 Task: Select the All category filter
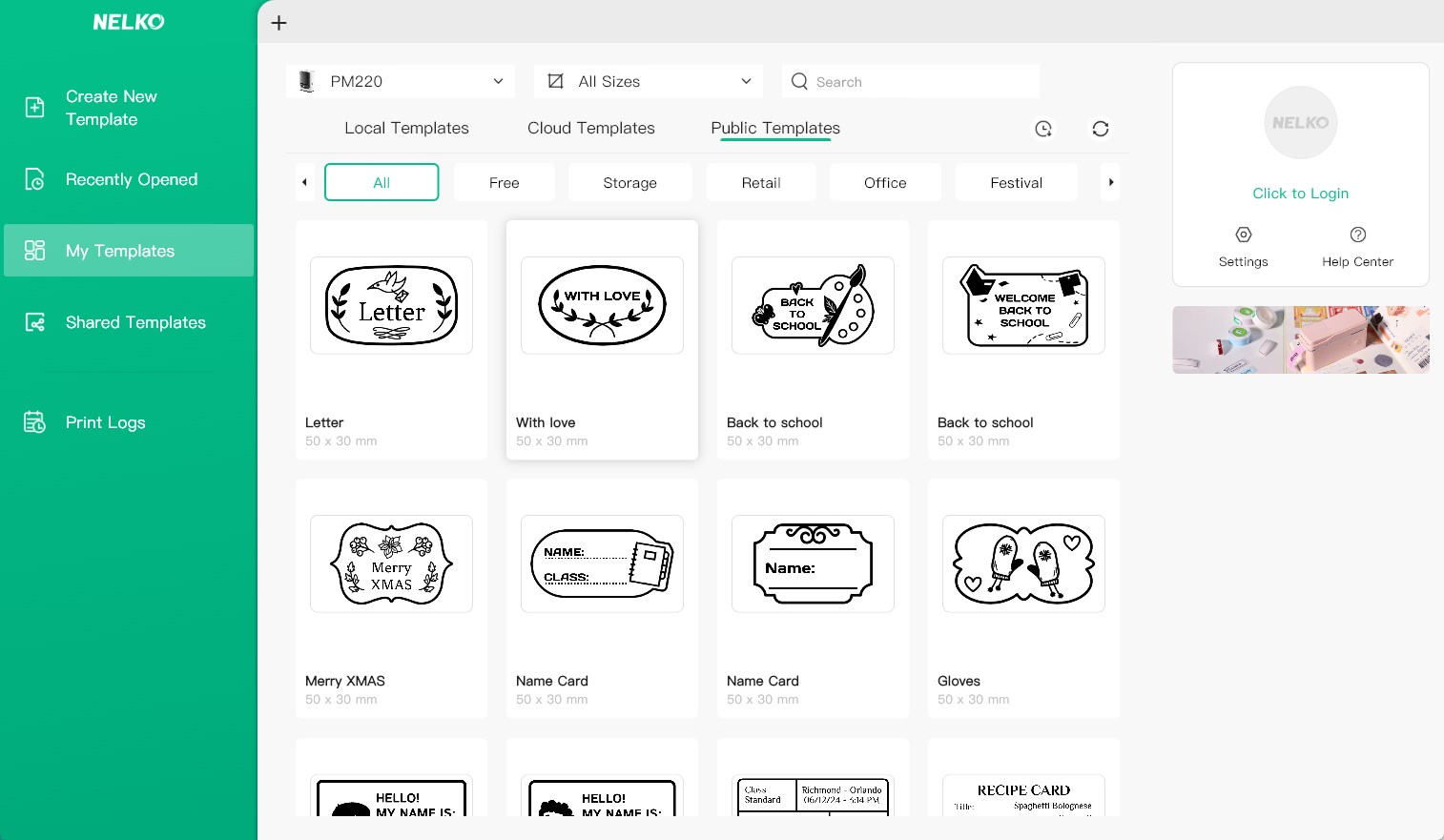click(382, 182)
